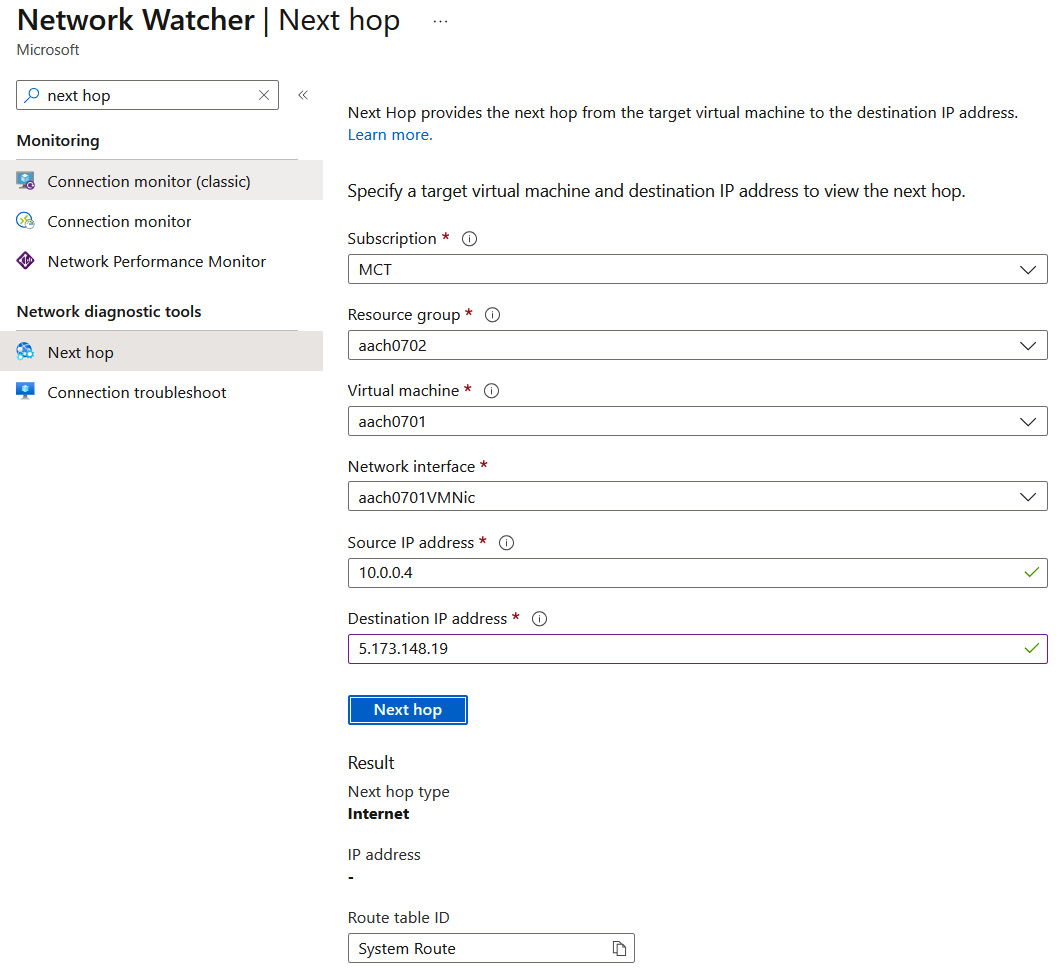Click the Microsoft subtitle text
The width and height of the screenshot is (1063, 972).
pos(48,49)
